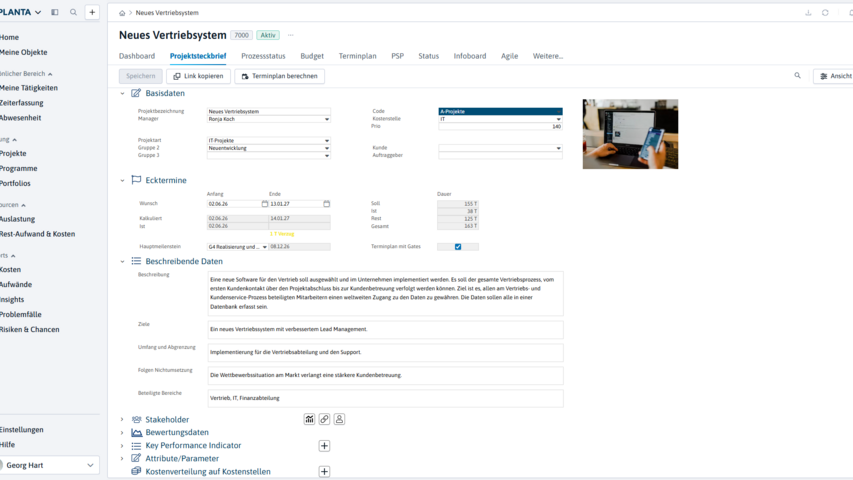Open the calendar picker for Wunsch Anfang
Screen dimensions: 853x480
(265, 204)
